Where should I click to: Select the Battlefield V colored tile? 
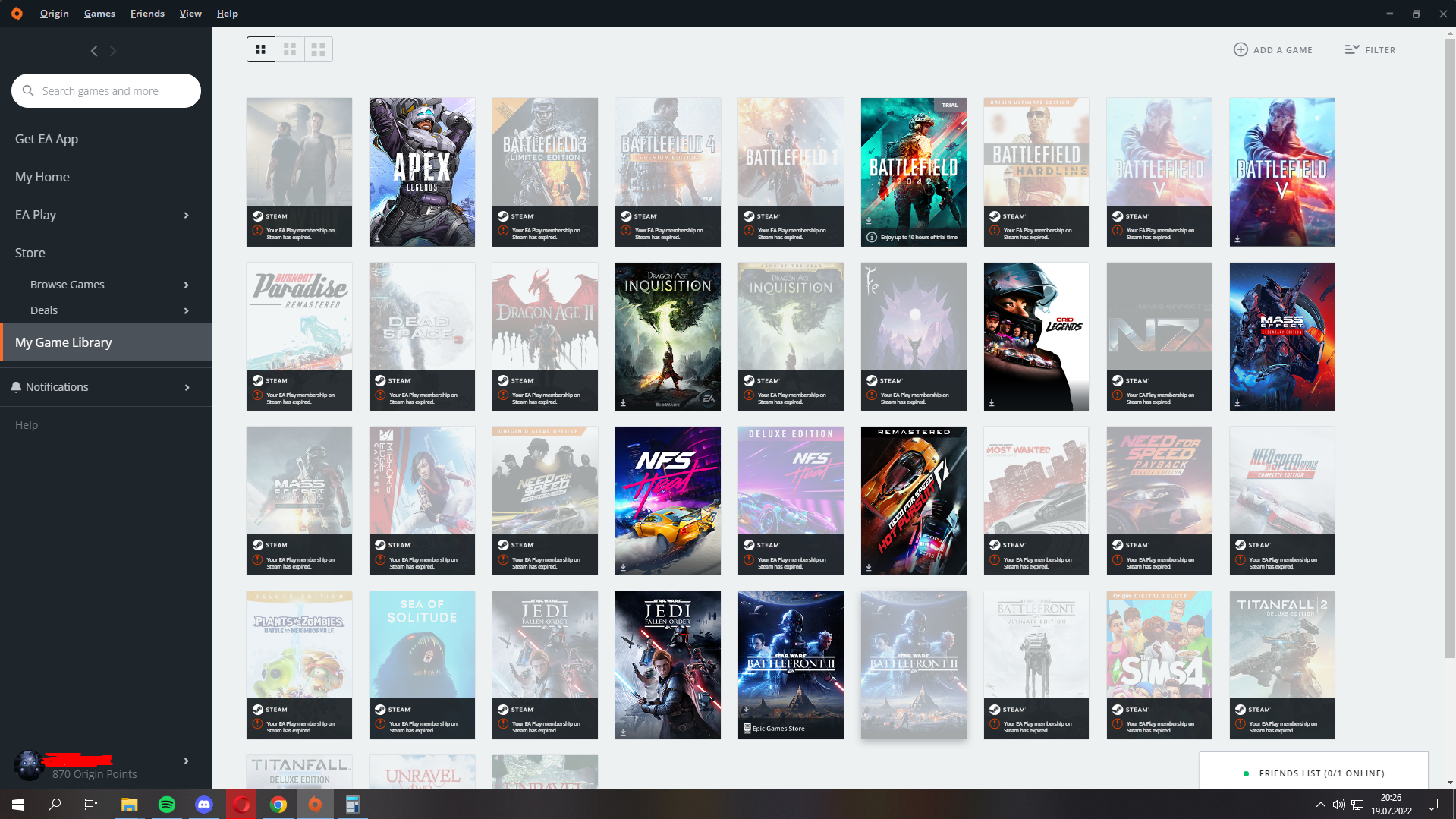[1282, 172]
